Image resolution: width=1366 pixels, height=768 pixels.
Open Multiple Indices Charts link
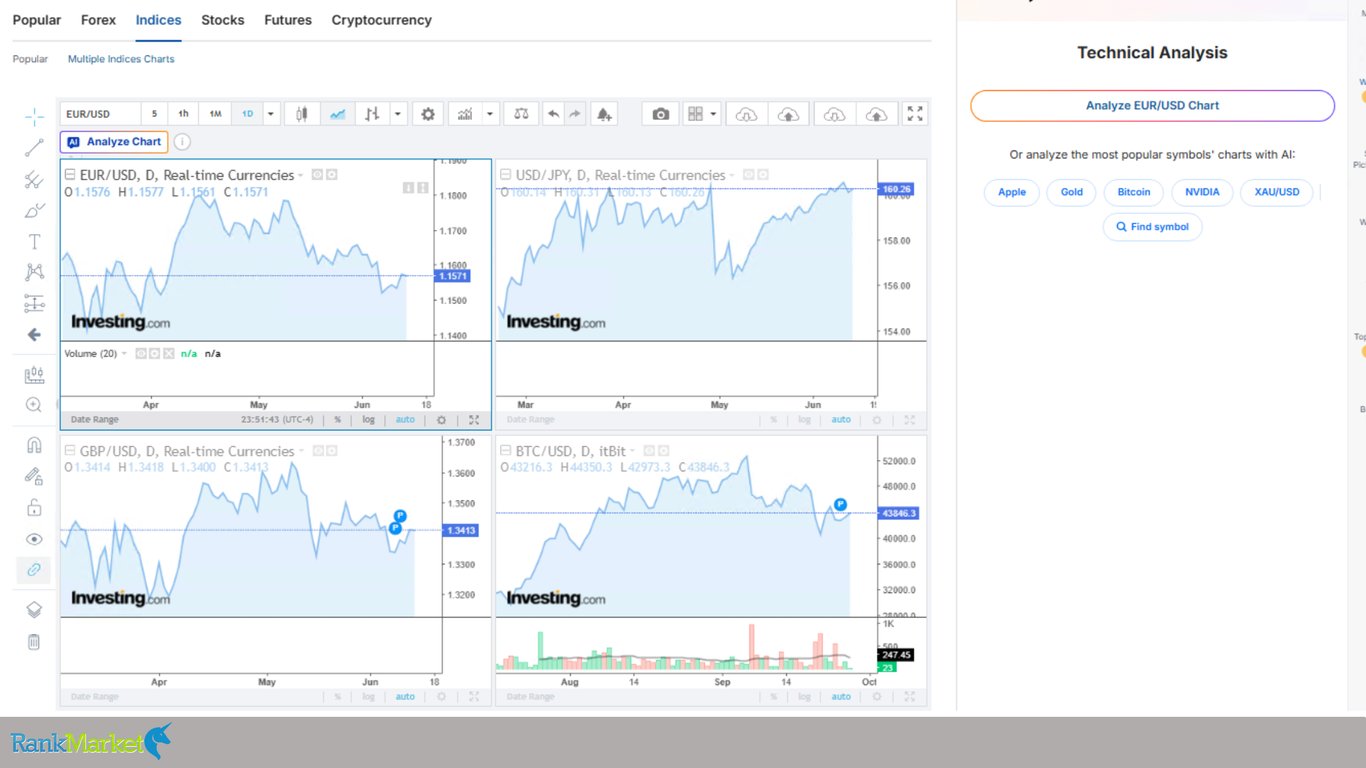tap(121, 59)
